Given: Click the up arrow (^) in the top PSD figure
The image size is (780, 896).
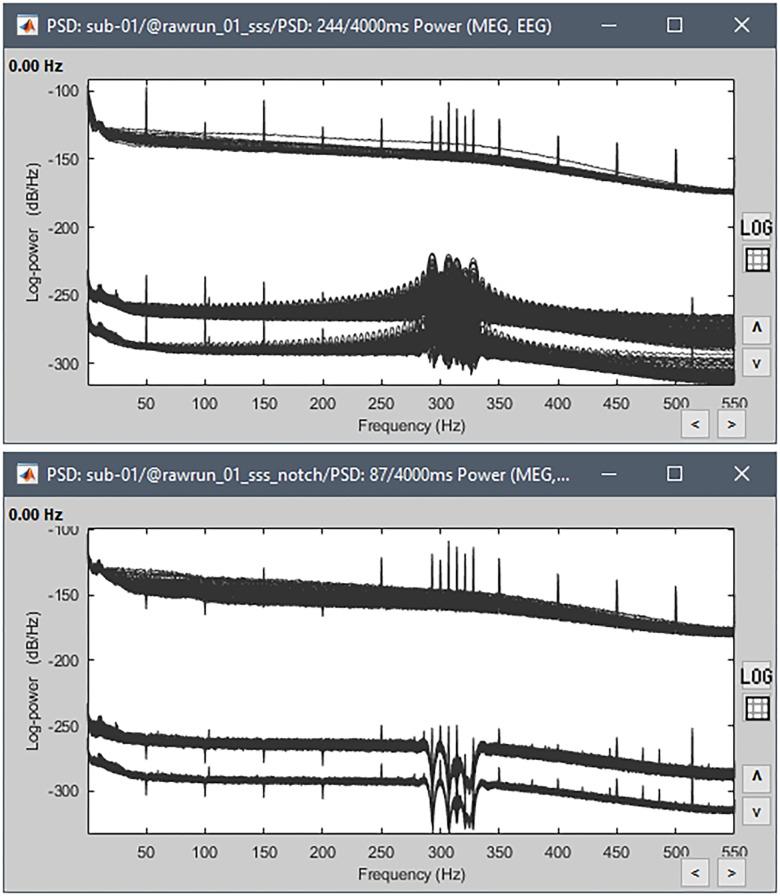Looking at the screenshot, I should pyautogui.click(x=757, y=327).
